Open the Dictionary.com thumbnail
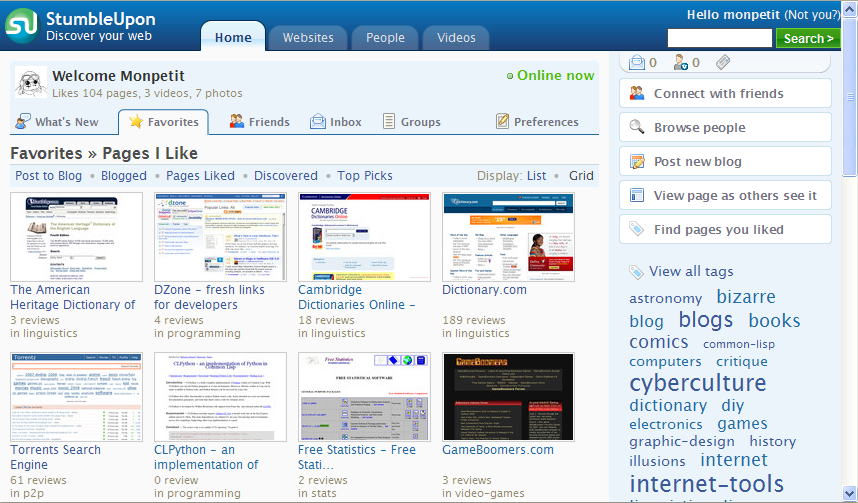Viewport: 858px width, 503px height. click(x=508, y=237)
